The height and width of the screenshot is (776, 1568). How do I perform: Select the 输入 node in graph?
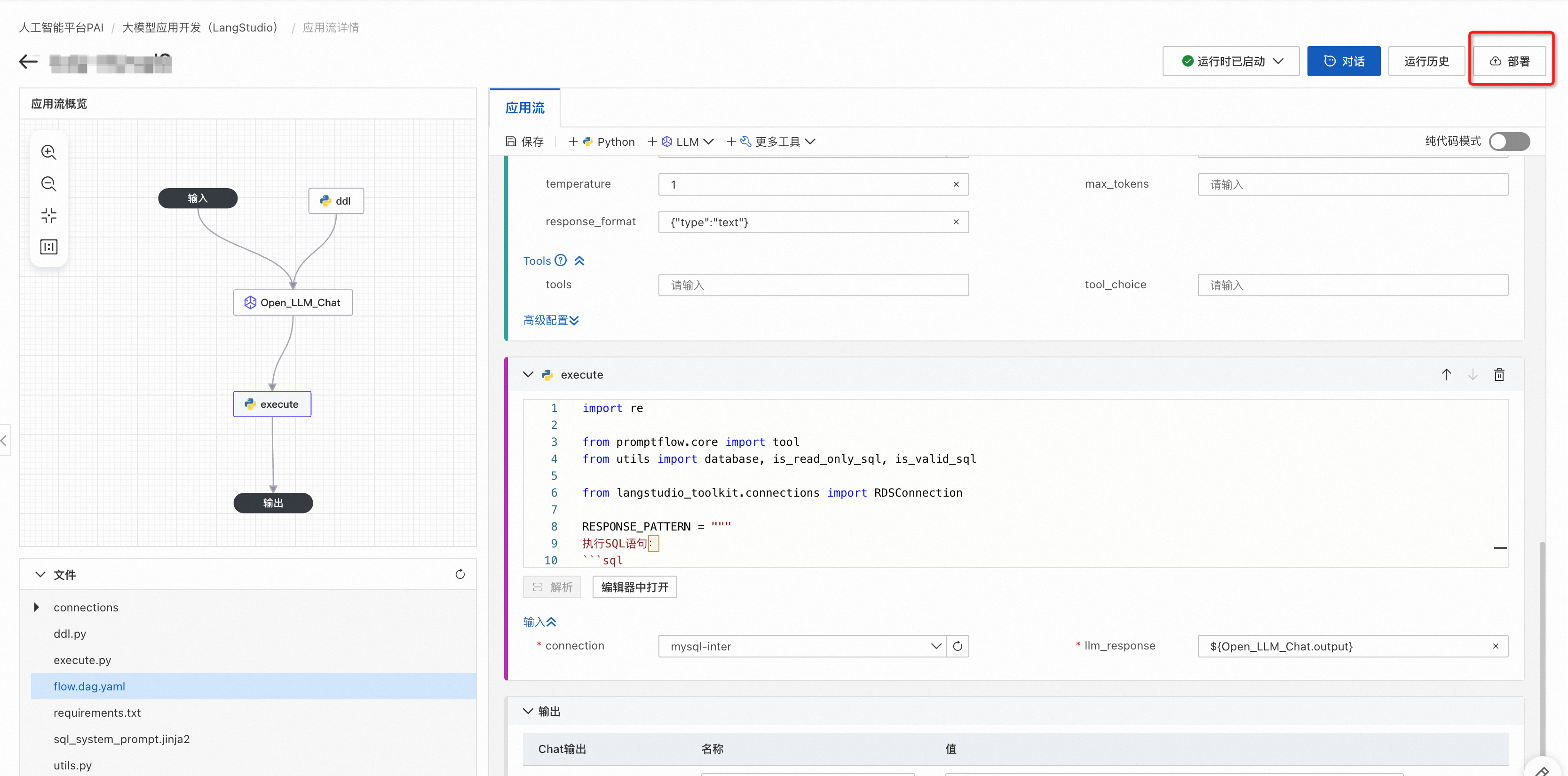coord(198,198)
